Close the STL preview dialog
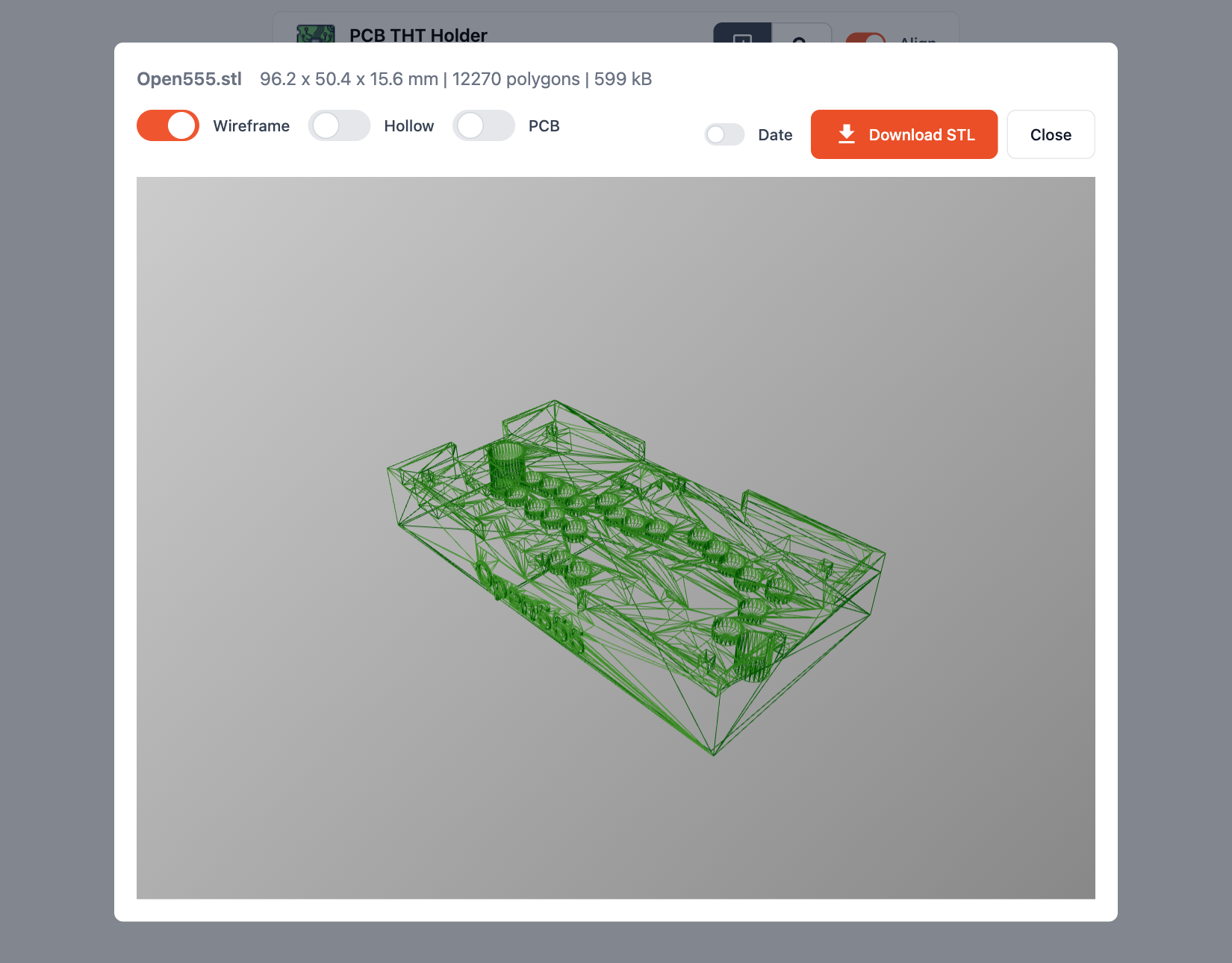The width and height of the screenshot is (1232, 963). pyautogui.click(x=1051, y=134)
